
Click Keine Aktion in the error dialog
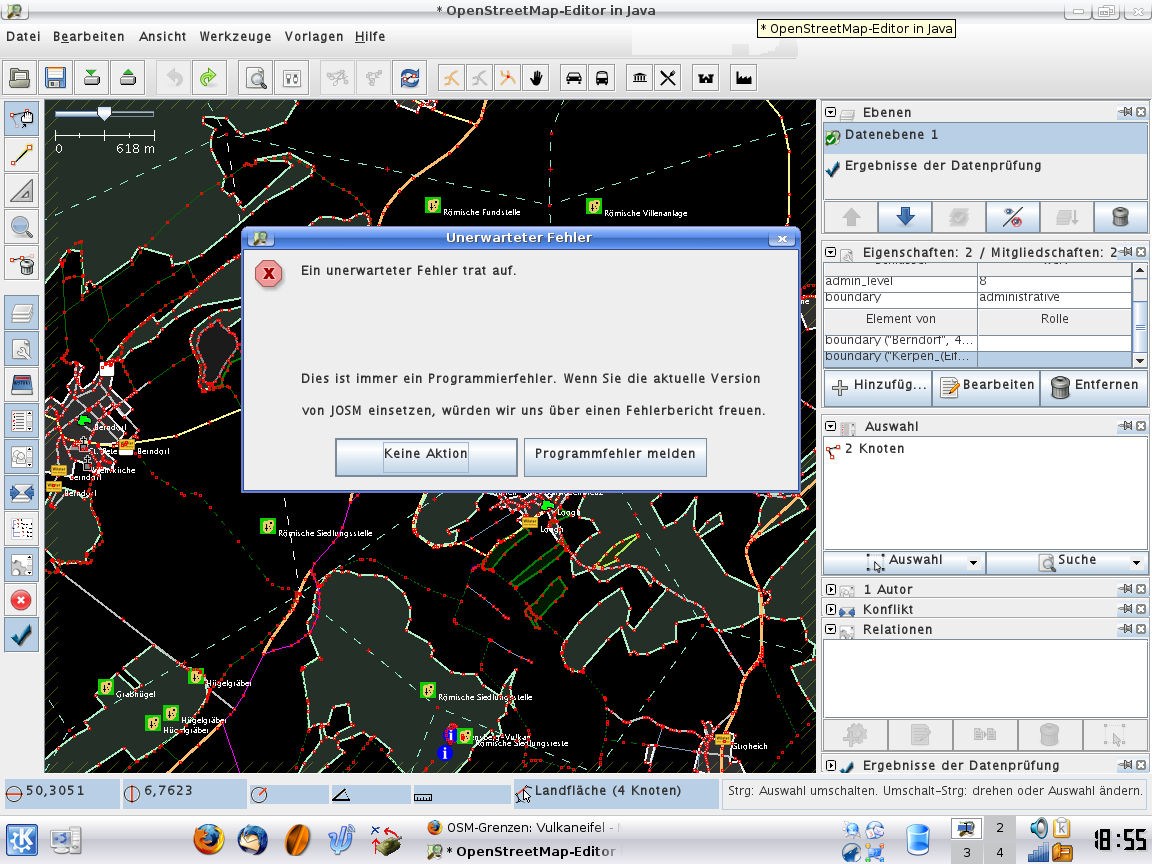click(426, 457)
